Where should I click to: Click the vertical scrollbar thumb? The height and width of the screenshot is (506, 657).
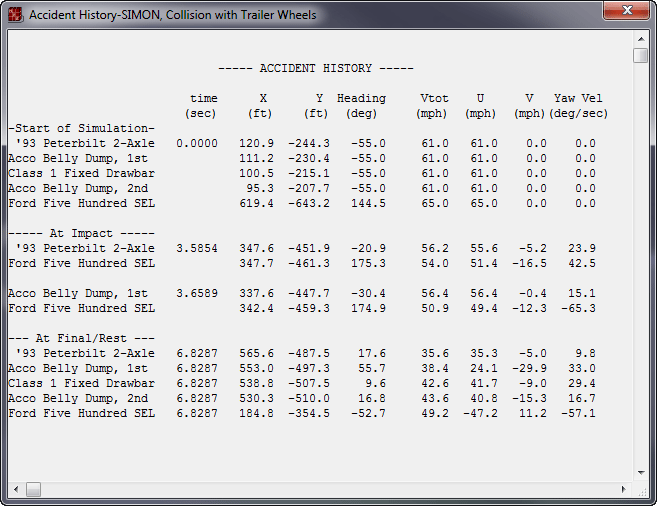pos(640,55)
